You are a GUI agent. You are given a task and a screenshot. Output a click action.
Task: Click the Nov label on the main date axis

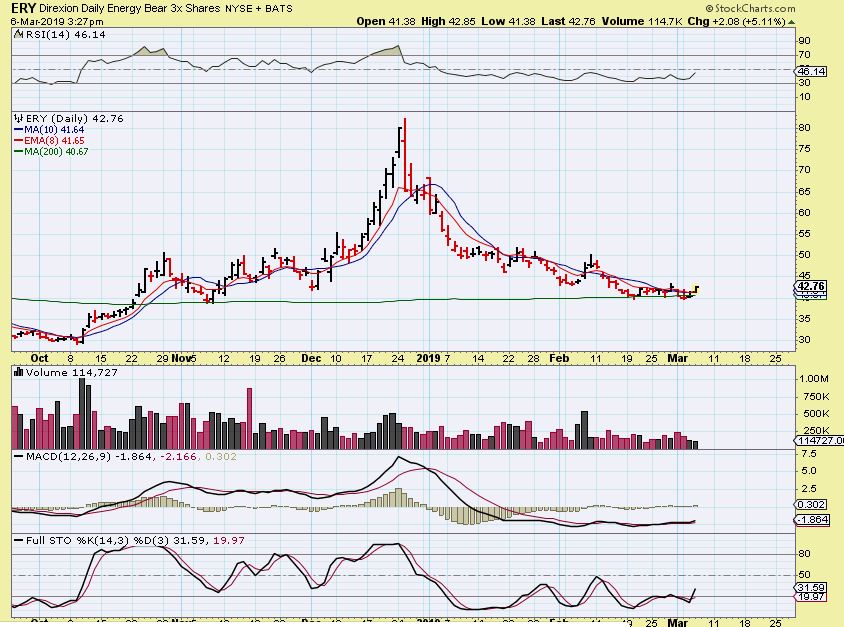pos(182,358)
